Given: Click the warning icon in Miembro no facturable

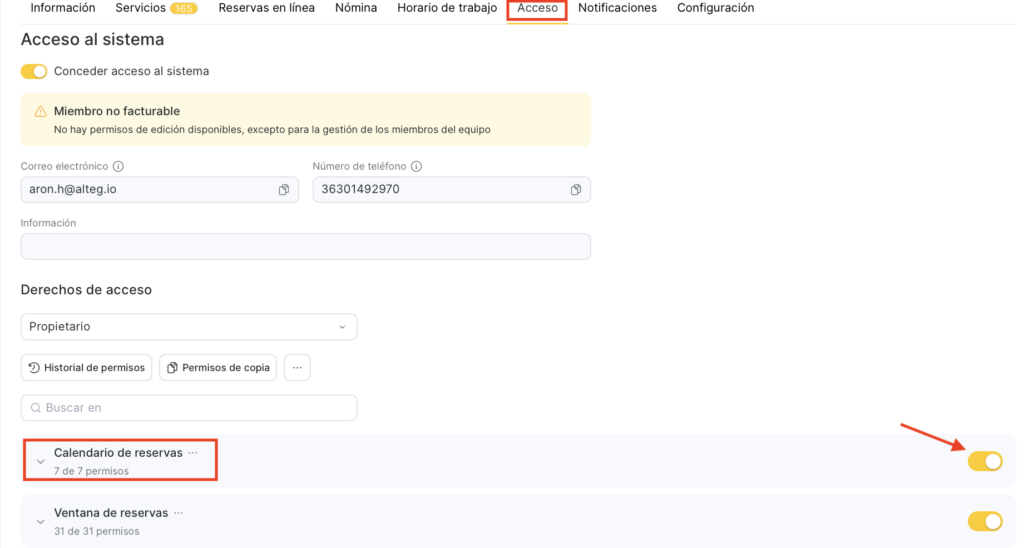Looking at the screenshot, I should tap(41, 112).
